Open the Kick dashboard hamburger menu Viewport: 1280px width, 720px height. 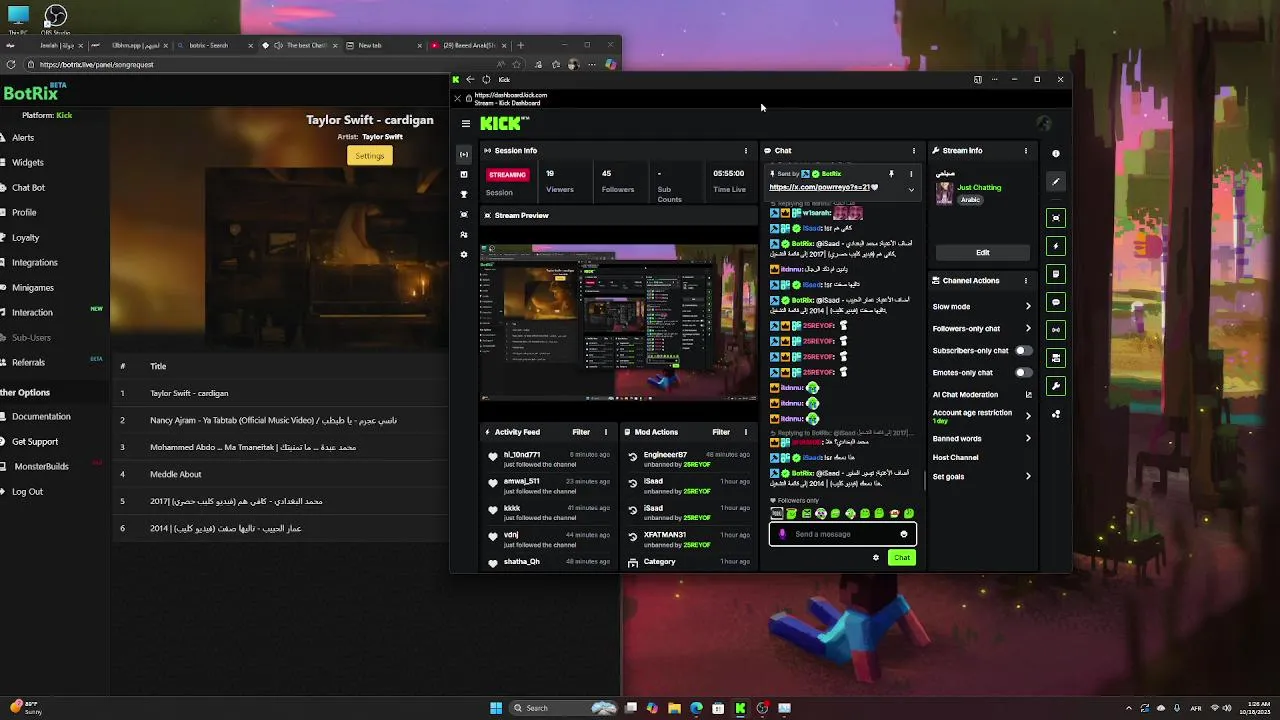465,123
